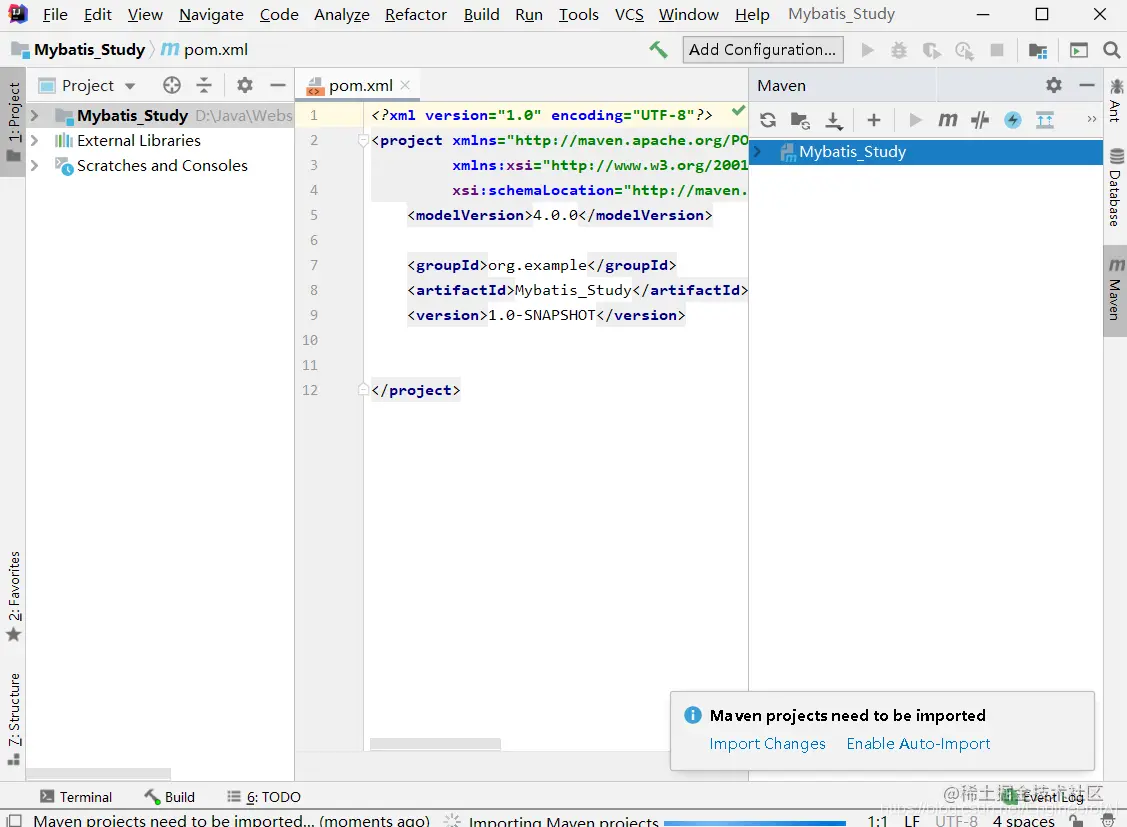Open Search Everywhere magnifier
The width and height of the screenshot is (1127, 827).
pyautogui.click(x=1111, y=50)
